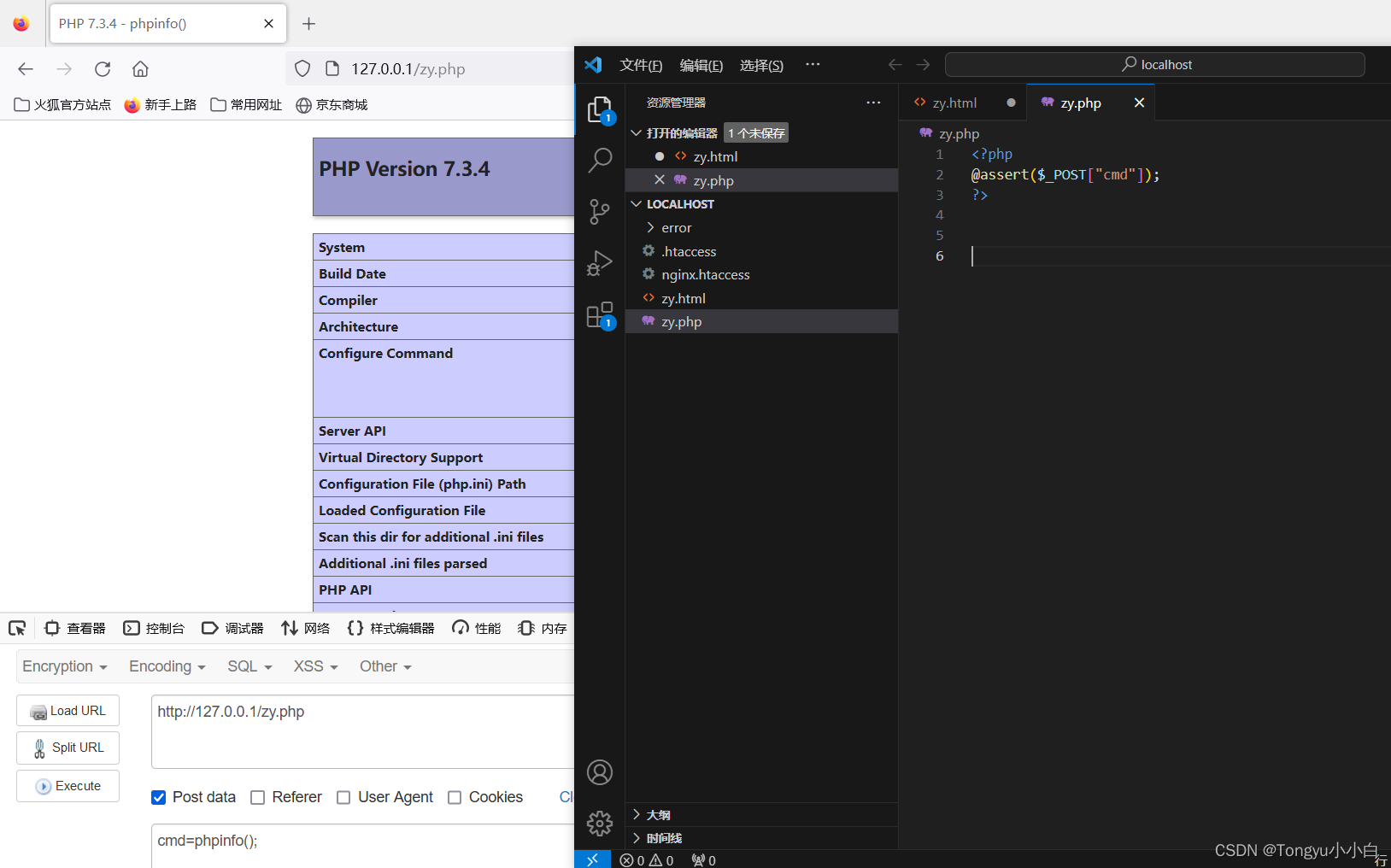Open the Edit (编辑) menu in VS Code

click(x=701, y=66)
